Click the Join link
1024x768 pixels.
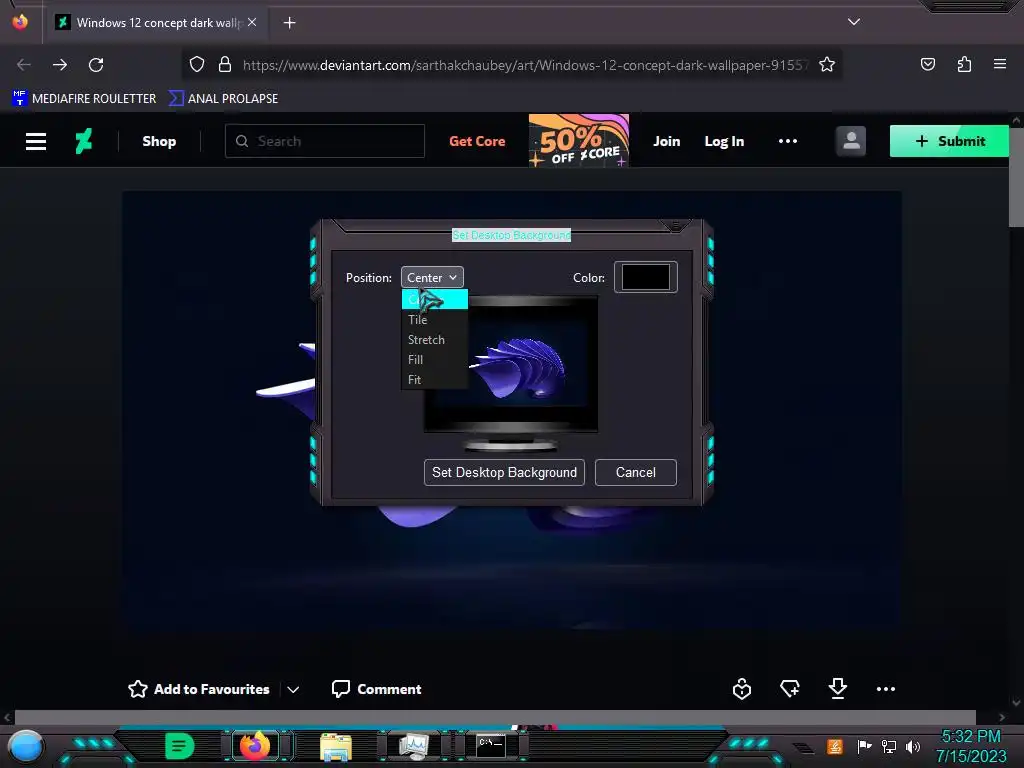click(x=667, y=141)
